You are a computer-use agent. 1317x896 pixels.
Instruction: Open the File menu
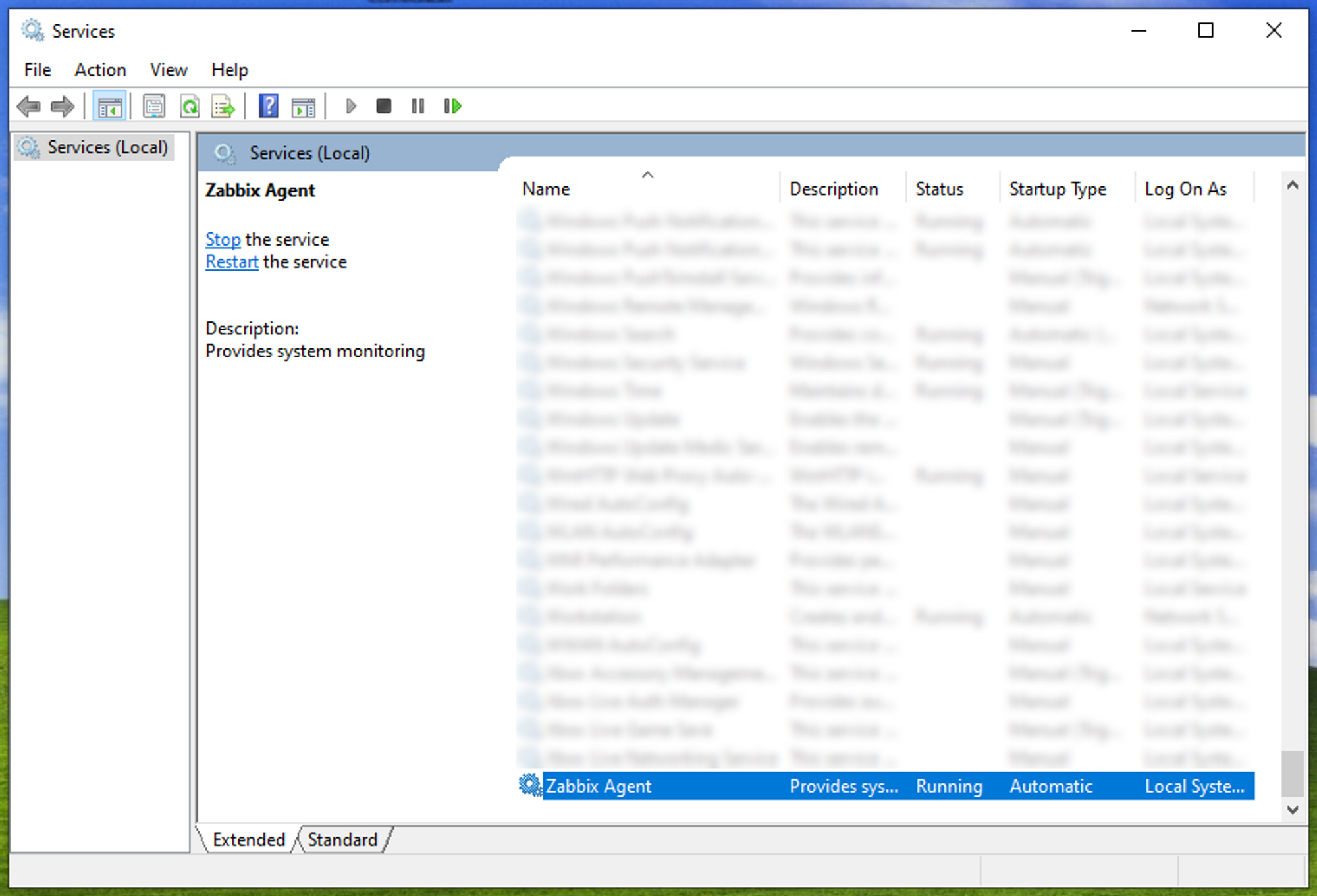tap(38, 70)
